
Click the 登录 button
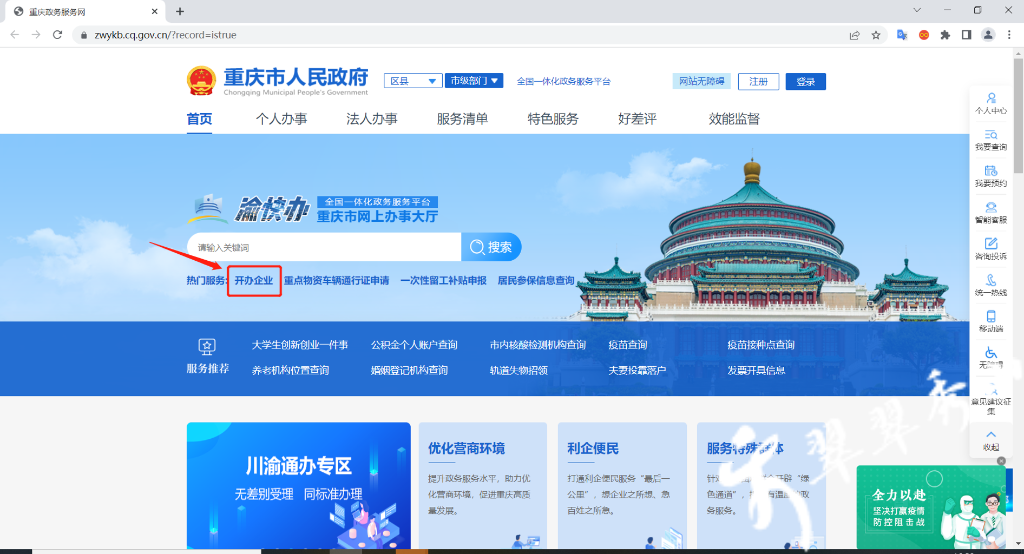click(805, 82)
